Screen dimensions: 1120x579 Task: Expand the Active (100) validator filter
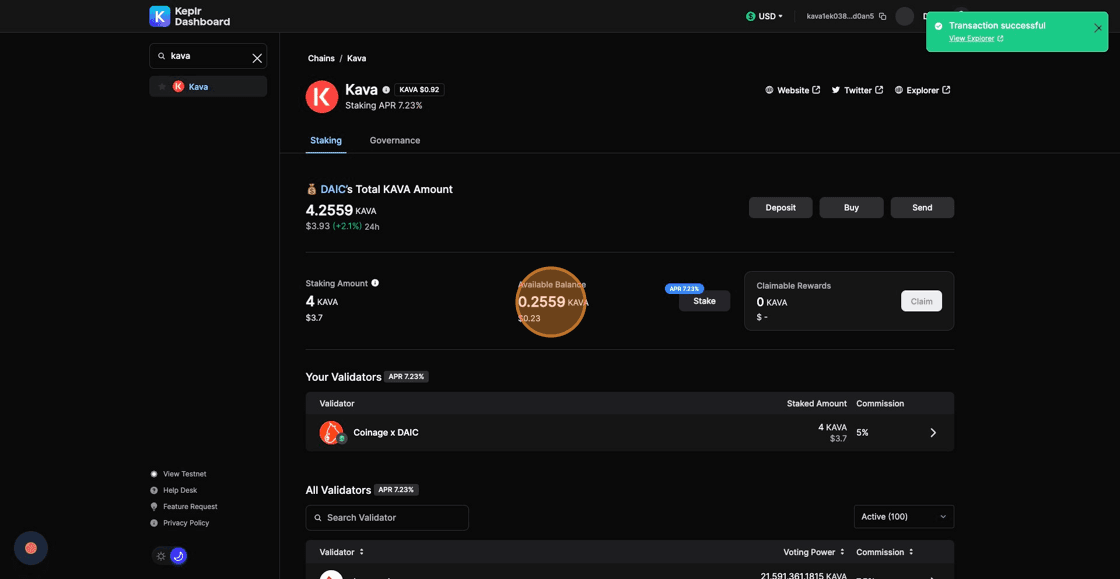[903, 517]
